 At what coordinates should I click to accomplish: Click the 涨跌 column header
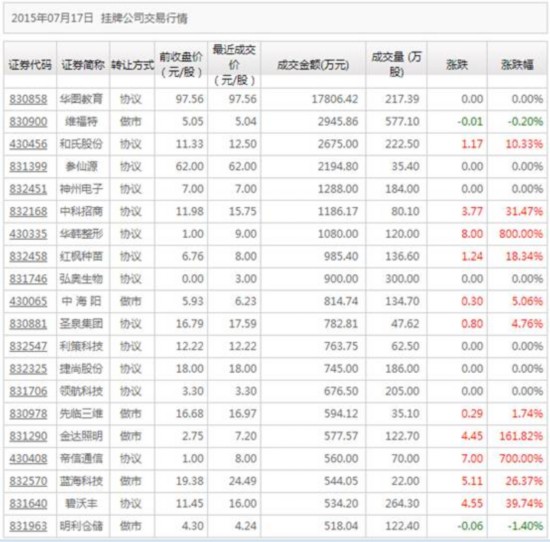pos(457,65)
